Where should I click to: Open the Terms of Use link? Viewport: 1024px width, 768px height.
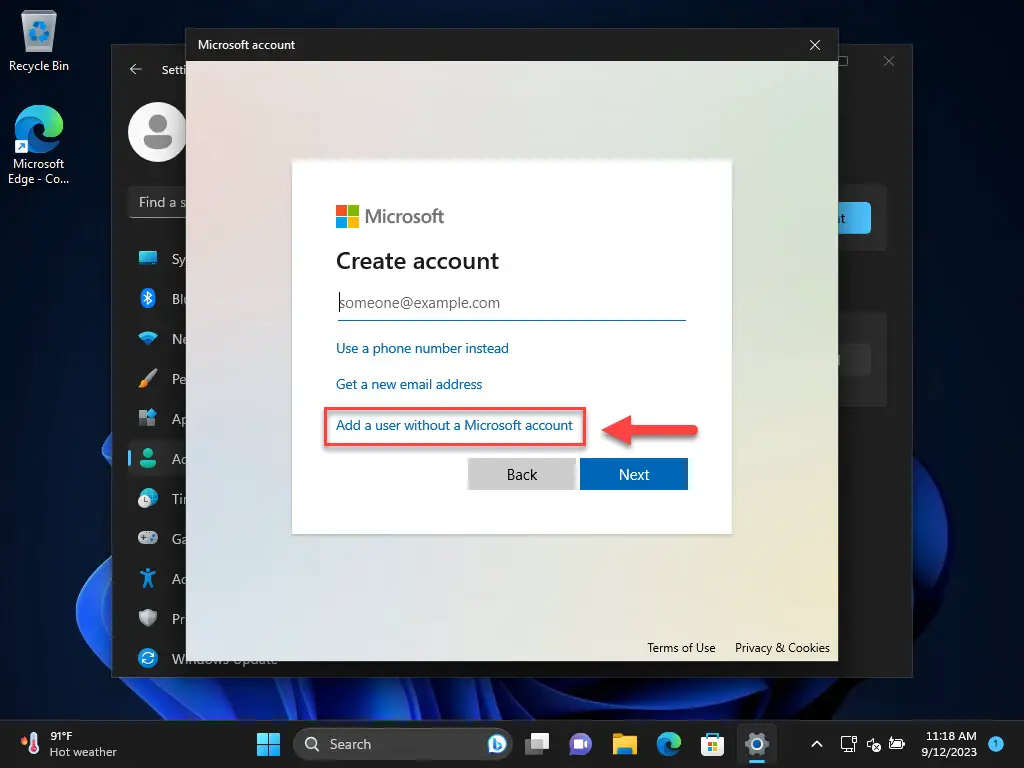coord(681,648)
